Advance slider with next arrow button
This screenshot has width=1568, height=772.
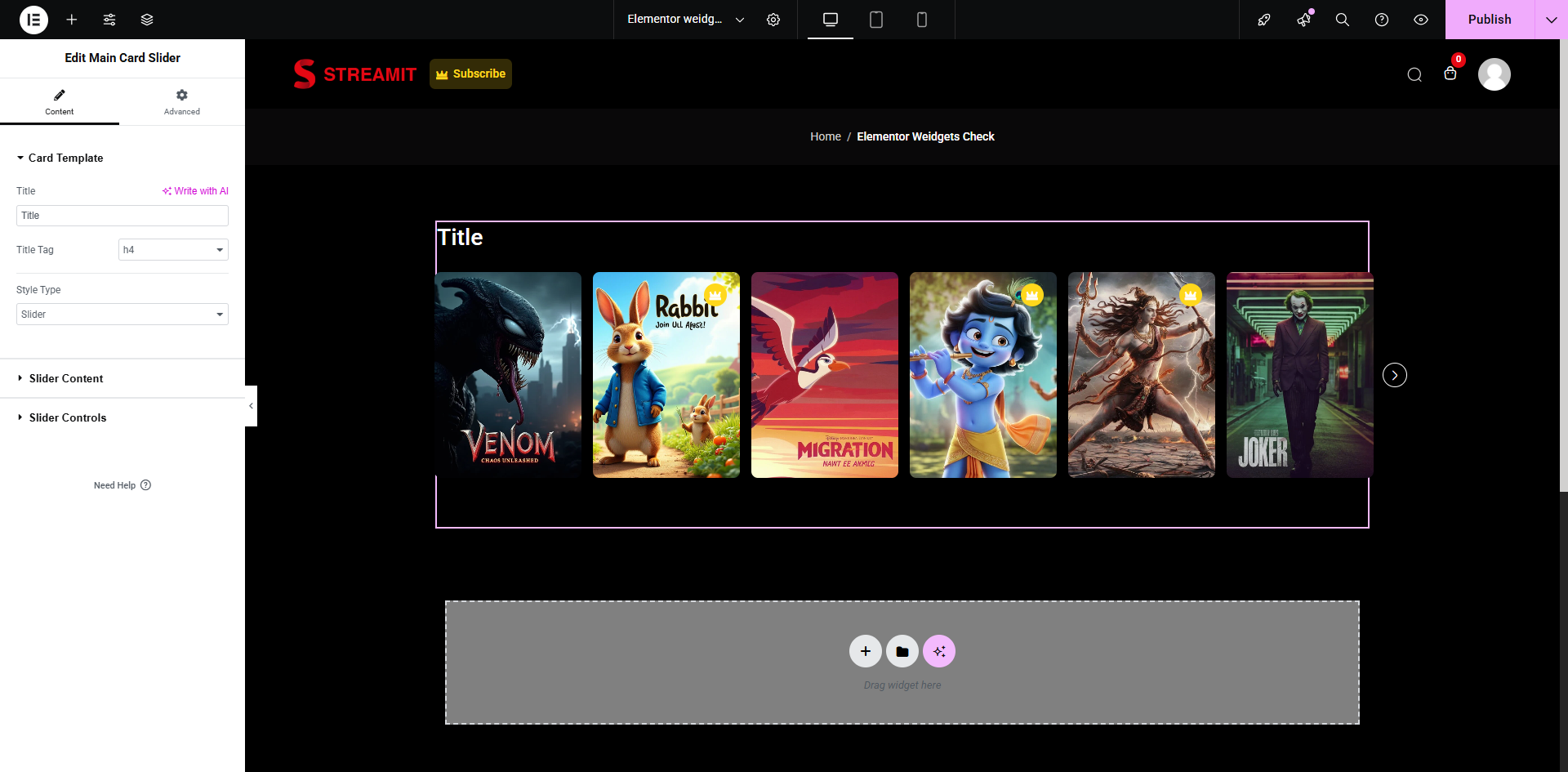(1395, 375)
